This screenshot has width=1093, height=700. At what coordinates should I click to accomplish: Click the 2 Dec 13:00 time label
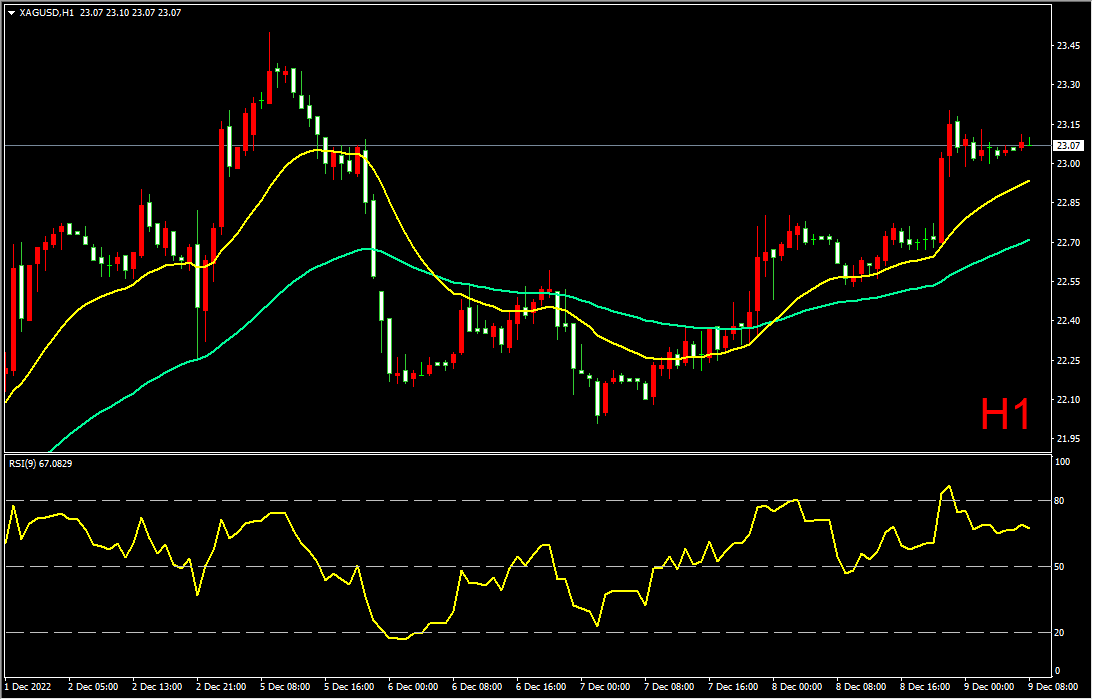point(157,687)
